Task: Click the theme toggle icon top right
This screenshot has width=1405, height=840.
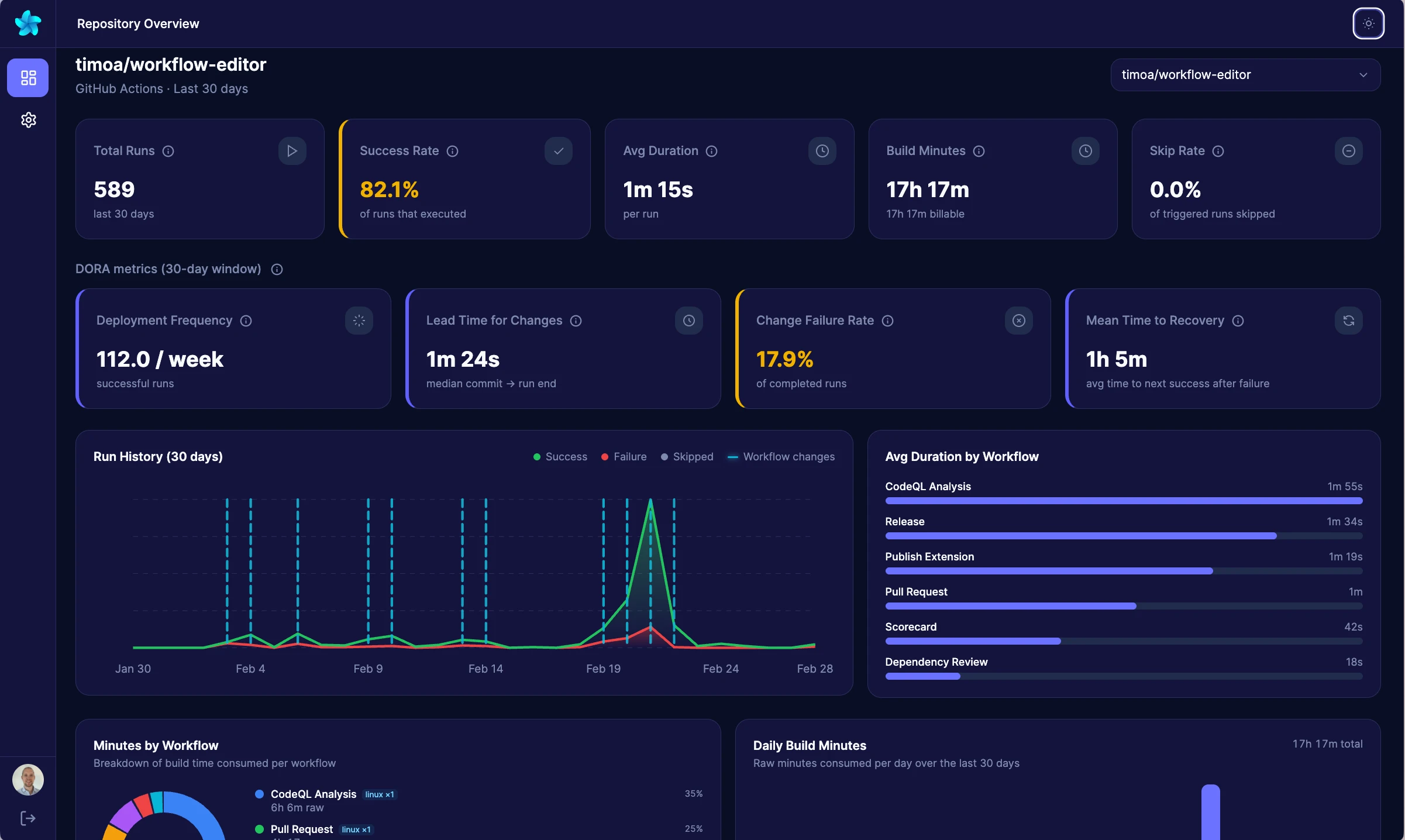Action: [x=1369, y=23]
